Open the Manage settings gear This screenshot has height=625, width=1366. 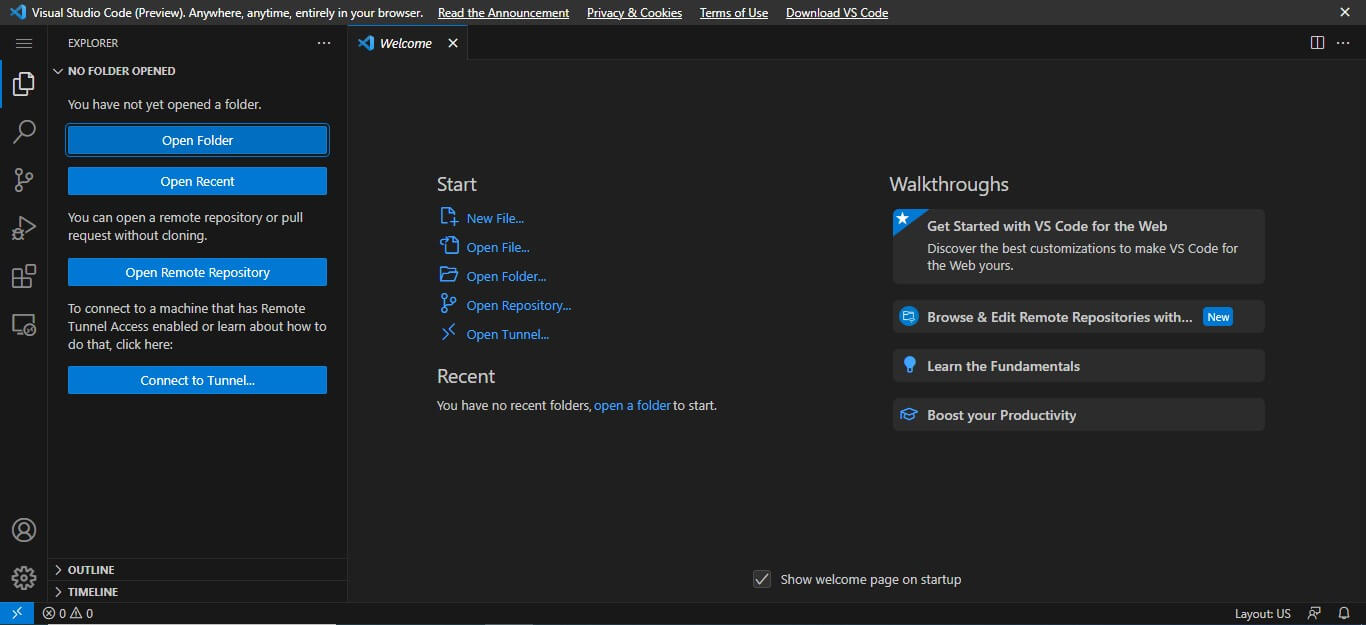point(24,577)
